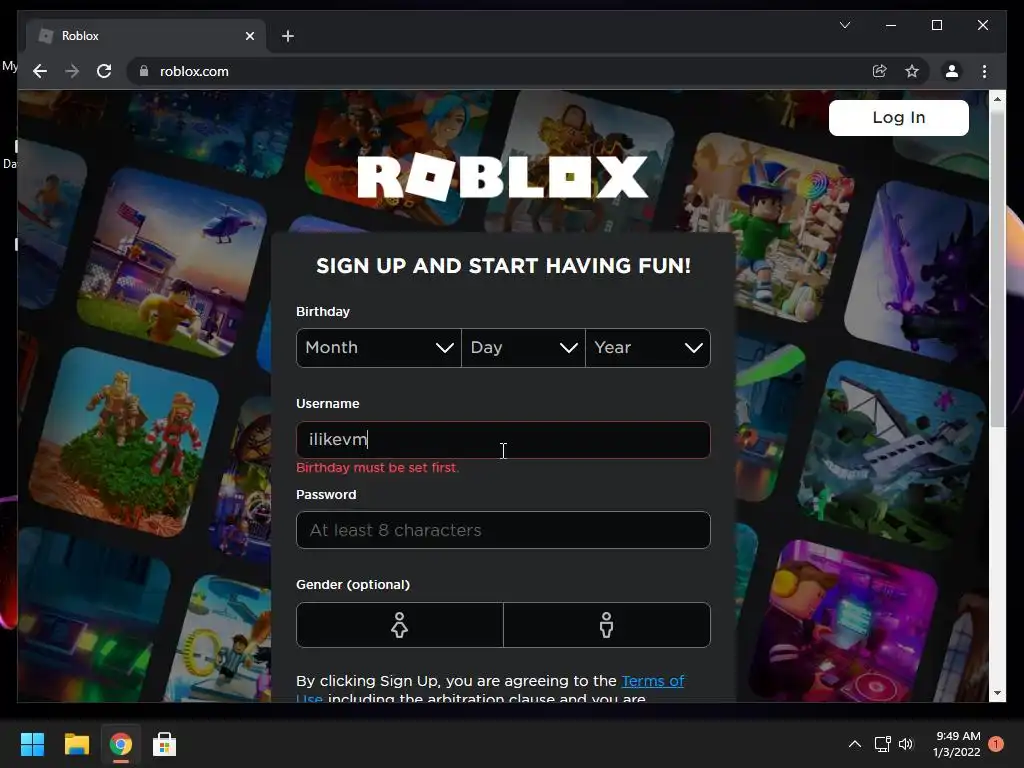Viewport: 1024px width, 768px height.
Task: Open File Explorer from the taskbar
Action: (76, 744)
